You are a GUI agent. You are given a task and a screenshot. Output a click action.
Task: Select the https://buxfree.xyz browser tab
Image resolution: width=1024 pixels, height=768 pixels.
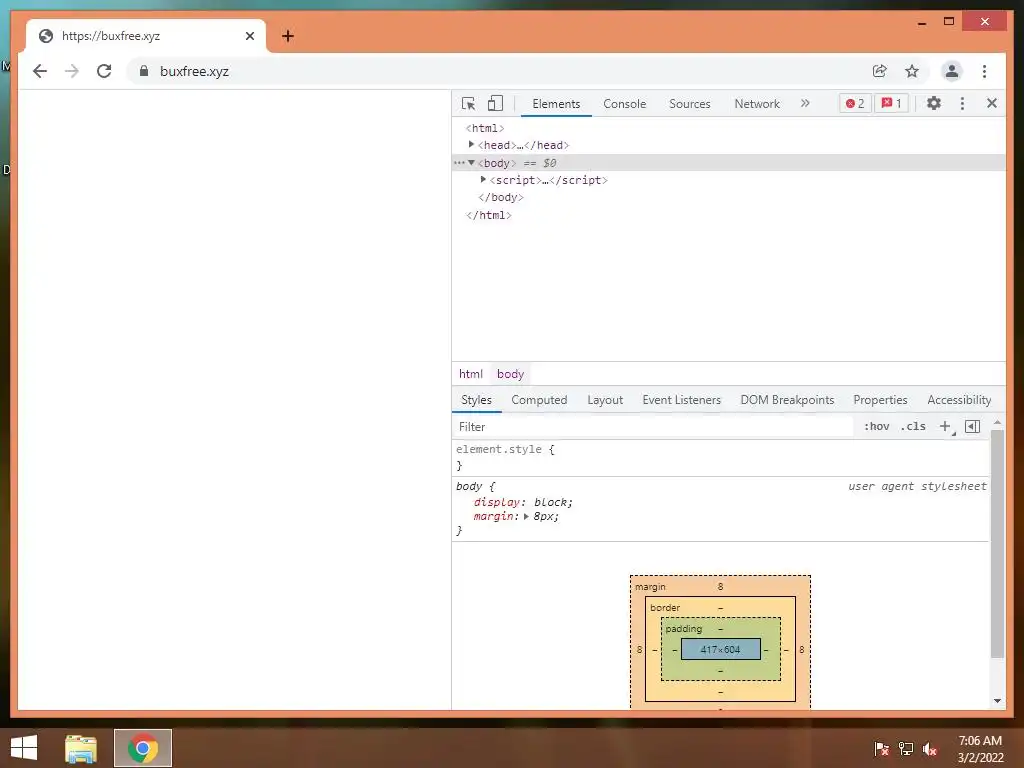146,36
